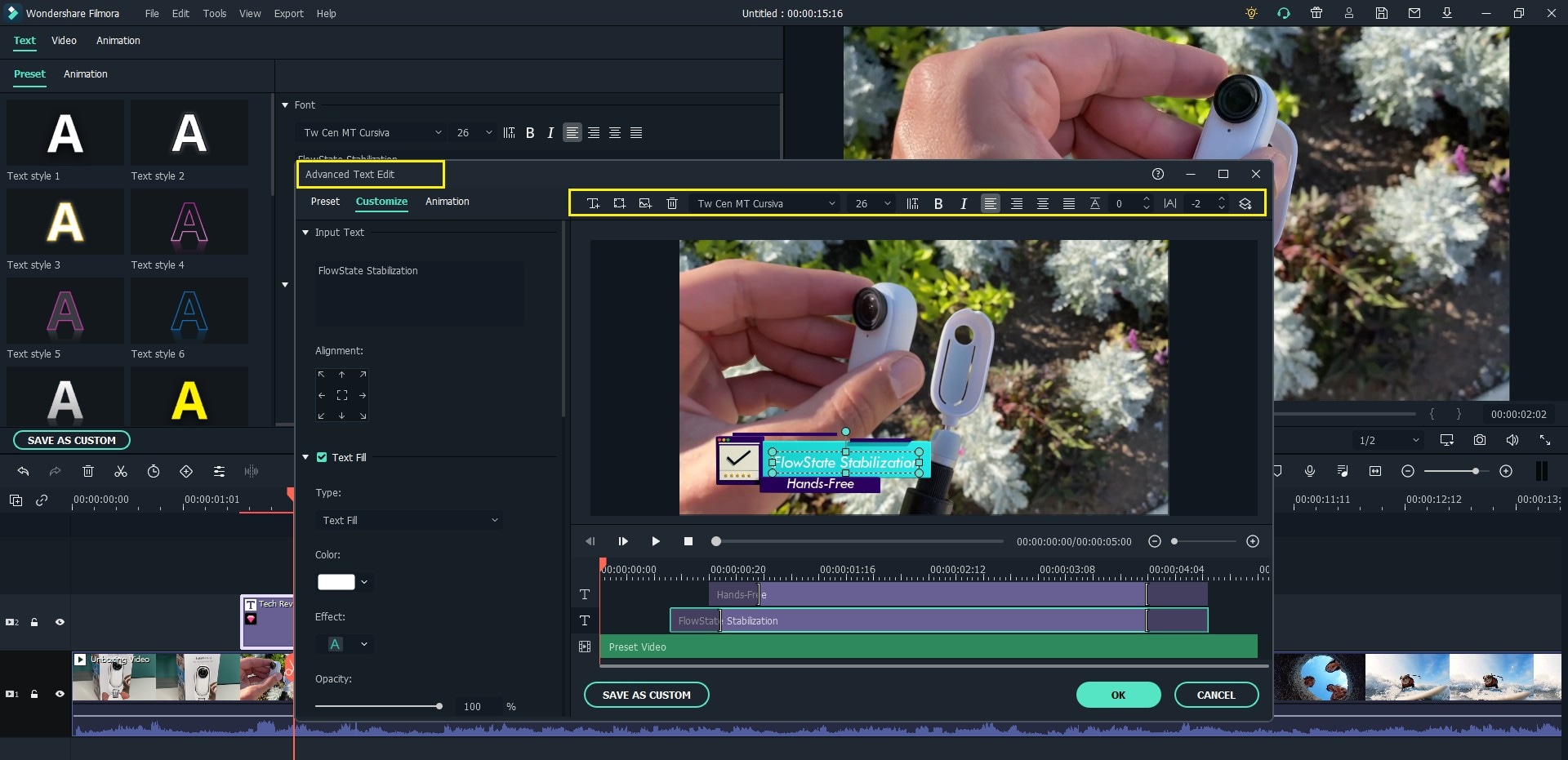Justify text in Advanced Text Edit toolbar

(1069, 203)
